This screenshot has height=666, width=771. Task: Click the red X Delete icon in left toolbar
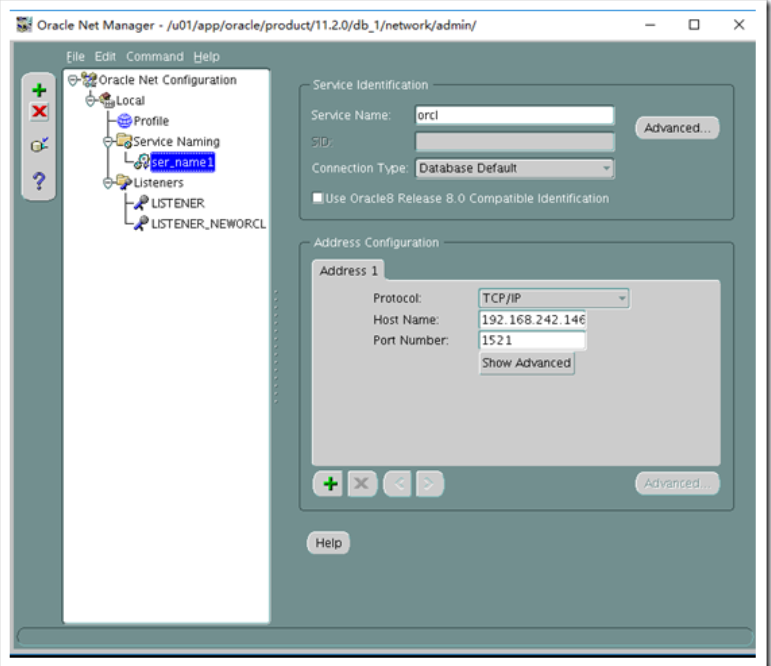[x=39, y=111]
